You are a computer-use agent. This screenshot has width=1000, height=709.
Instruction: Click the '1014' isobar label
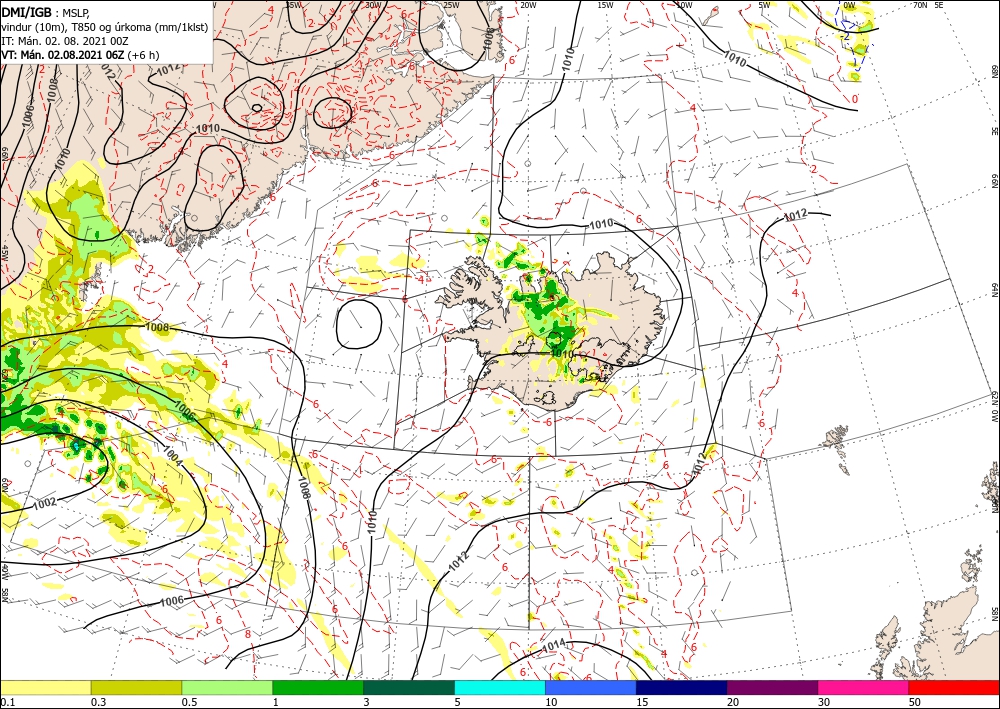553,647
